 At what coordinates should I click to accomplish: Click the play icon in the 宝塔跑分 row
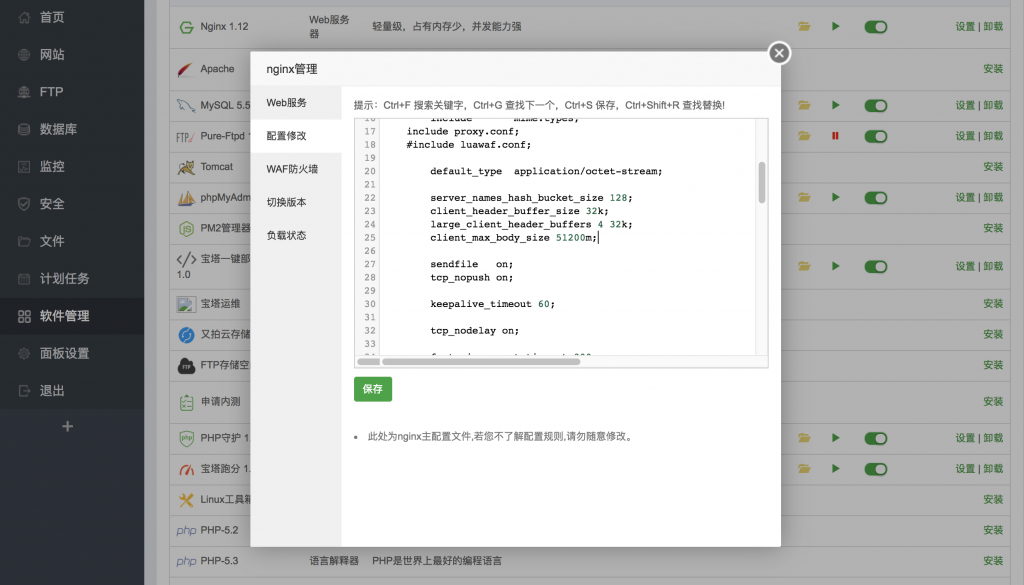coord(835,468)
